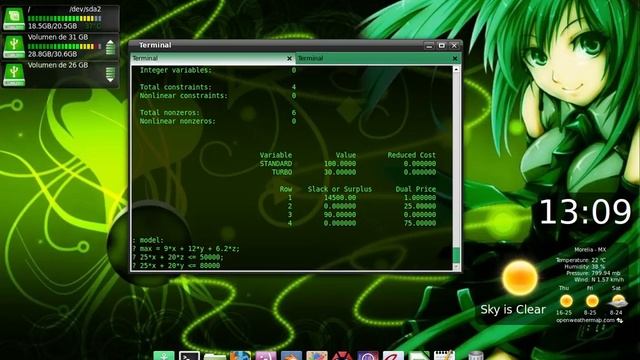Screen dimensions: 640x360
Task: Open the red script letter app in the dock
Action: pos(393,356)
